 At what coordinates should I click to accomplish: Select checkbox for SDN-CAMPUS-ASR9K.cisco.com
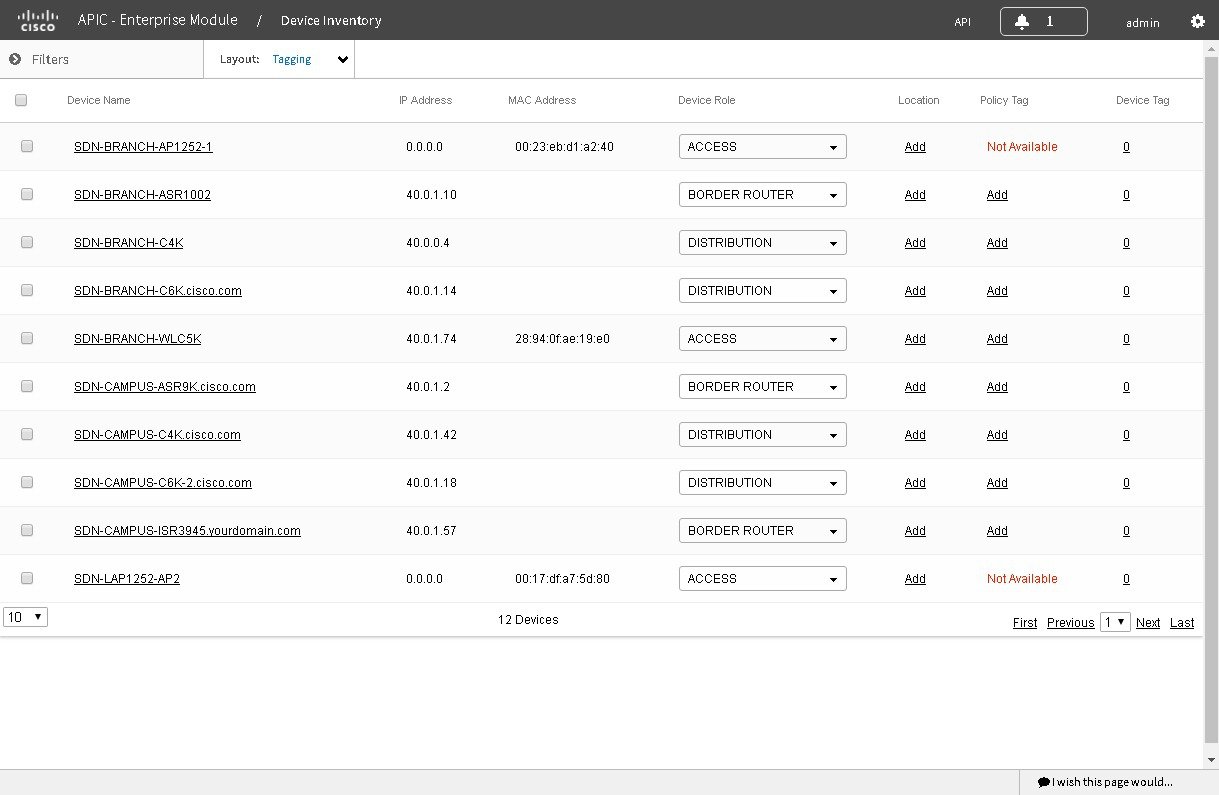point(27,386)
